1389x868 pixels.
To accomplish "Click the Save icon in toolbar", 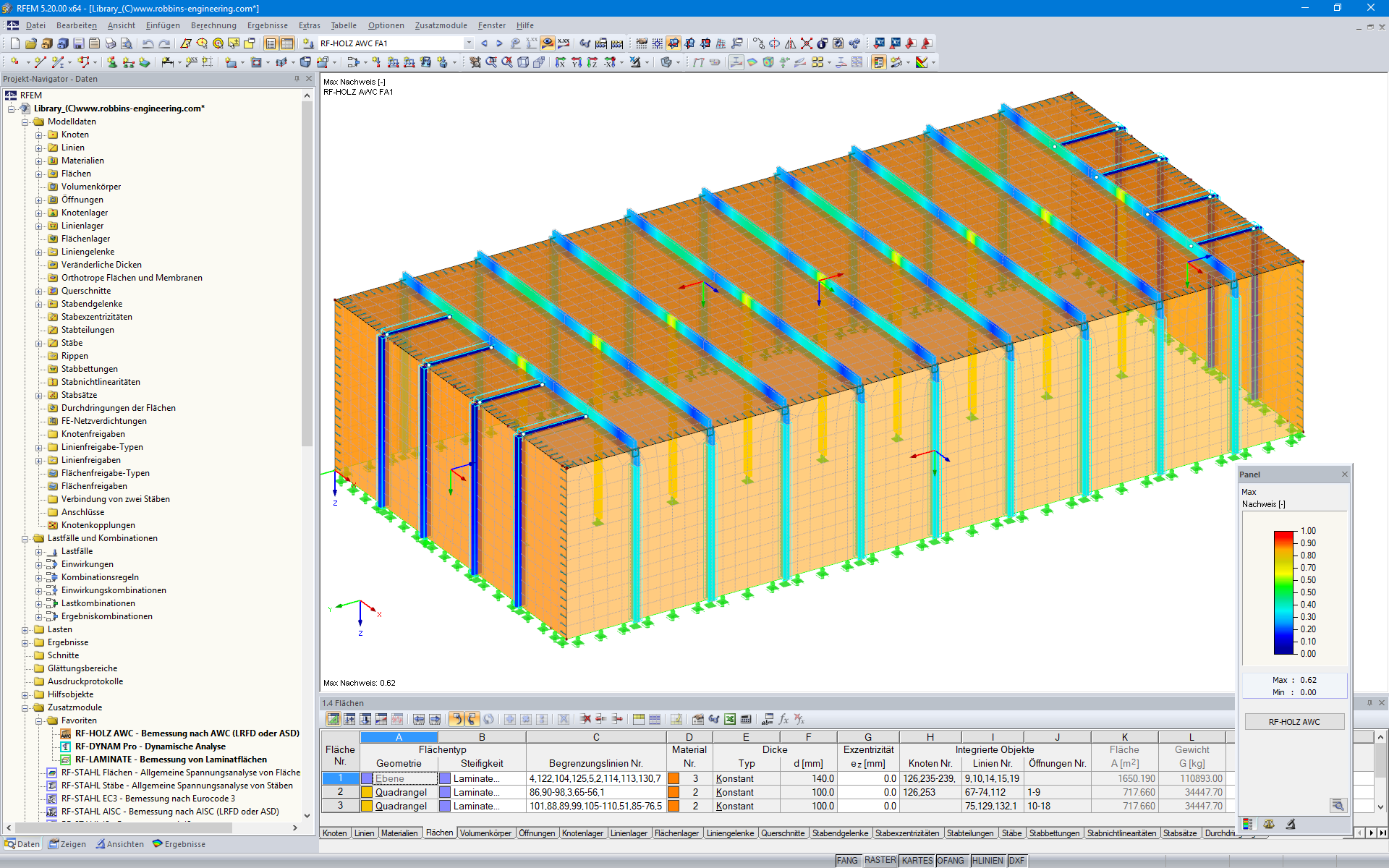I will point(79,43).
